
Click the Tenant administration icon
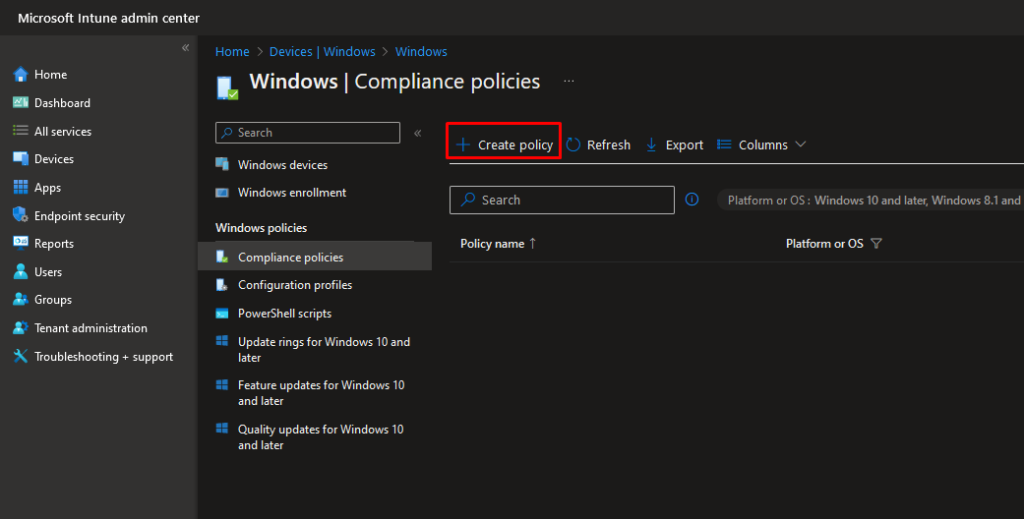pyautogui.click(x=21, y=328)
